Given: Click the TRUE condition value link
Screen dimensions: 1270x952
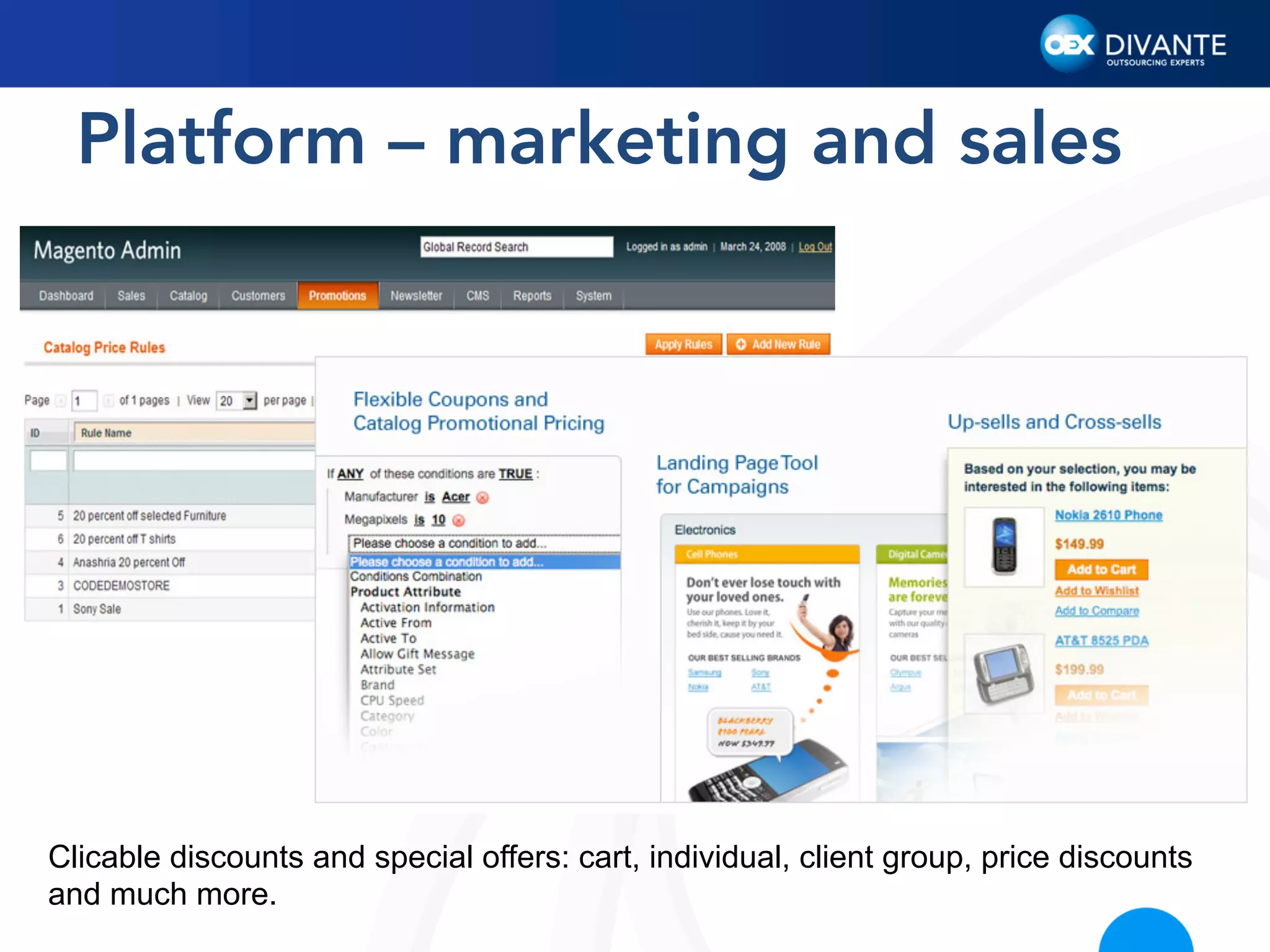Looking at the screenshot, I should (x=516, y=474).
